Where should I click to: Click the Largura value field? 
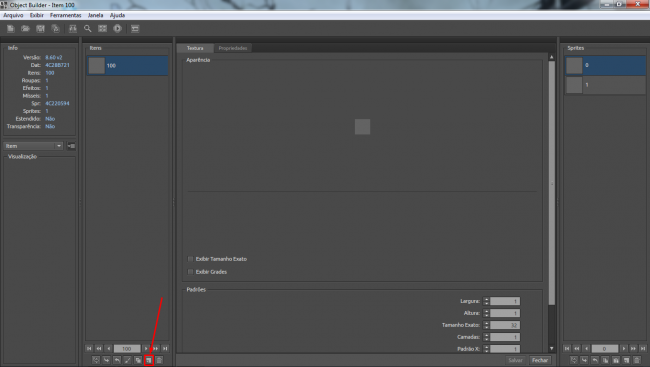point(505,301)
